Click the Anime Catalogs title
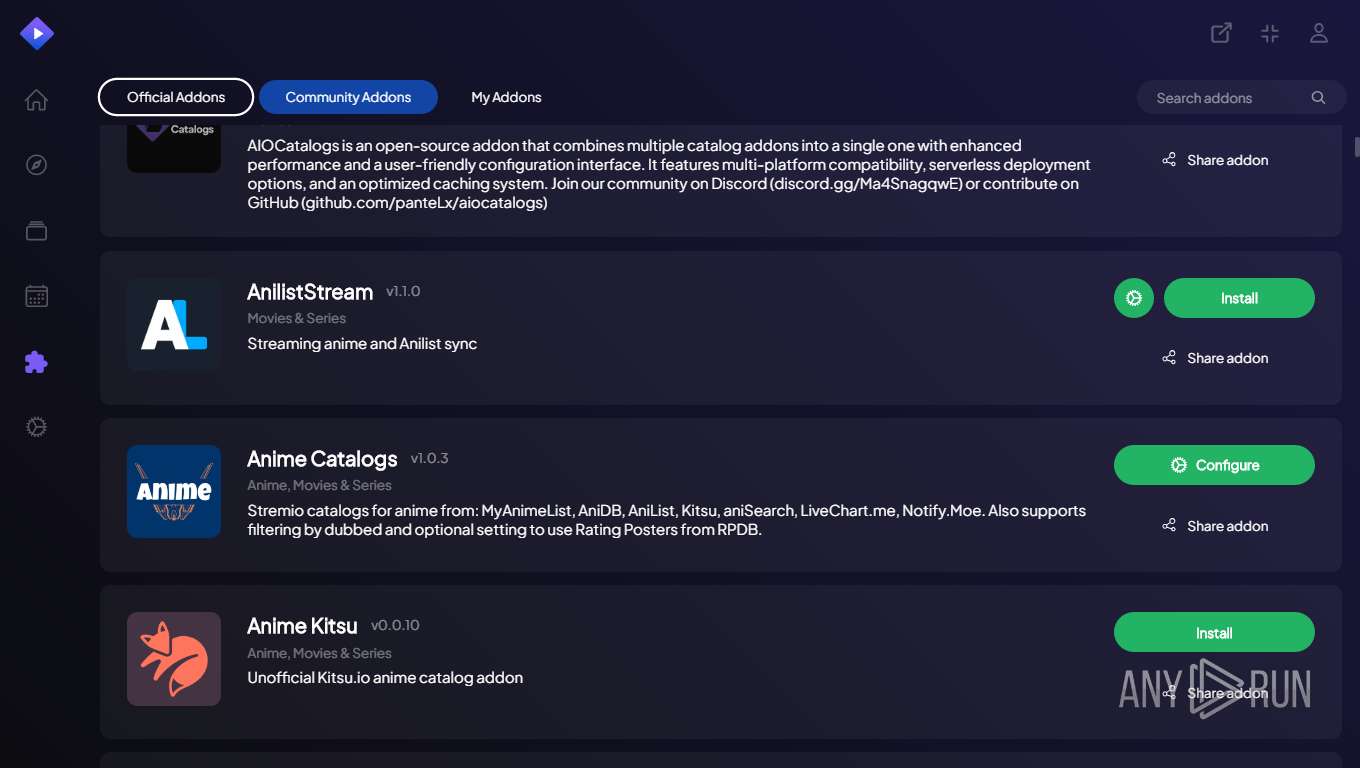This screenshot has width=1360, height=768. click(x=322, y=459)
